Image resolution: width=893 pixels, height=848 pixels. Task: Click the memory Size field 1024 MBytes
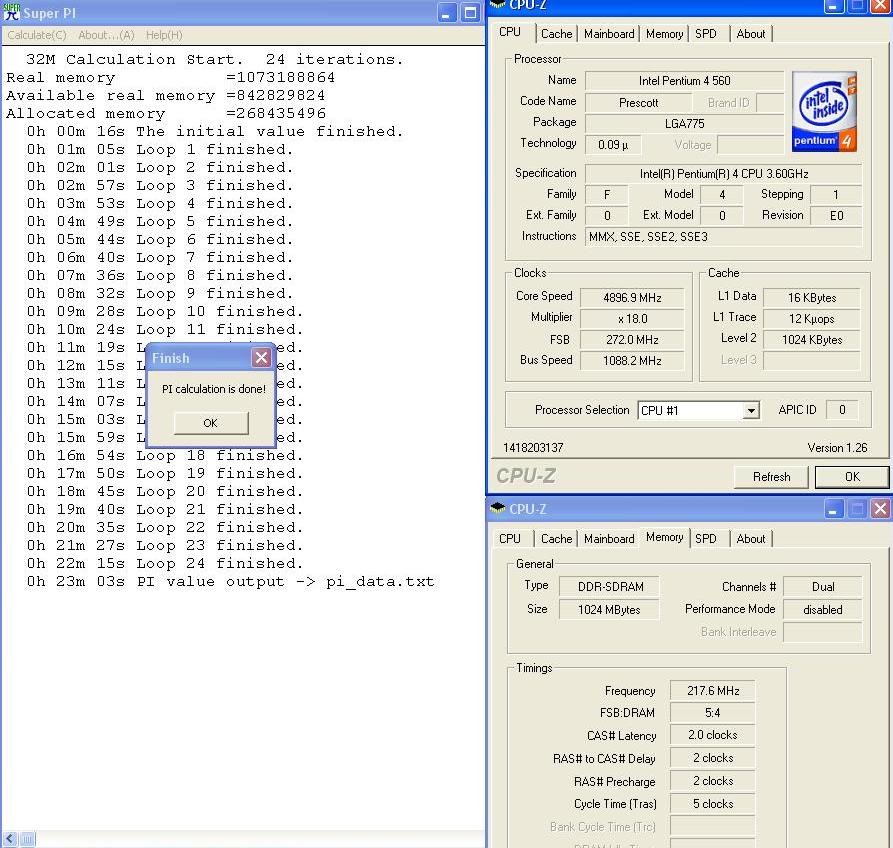[x=610, y=610]
